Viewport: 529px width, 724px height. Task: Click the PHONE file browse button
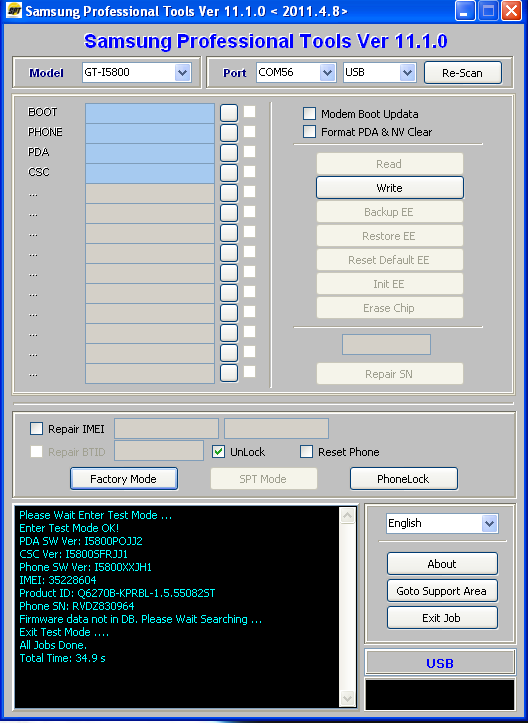[x=229, y=133]
